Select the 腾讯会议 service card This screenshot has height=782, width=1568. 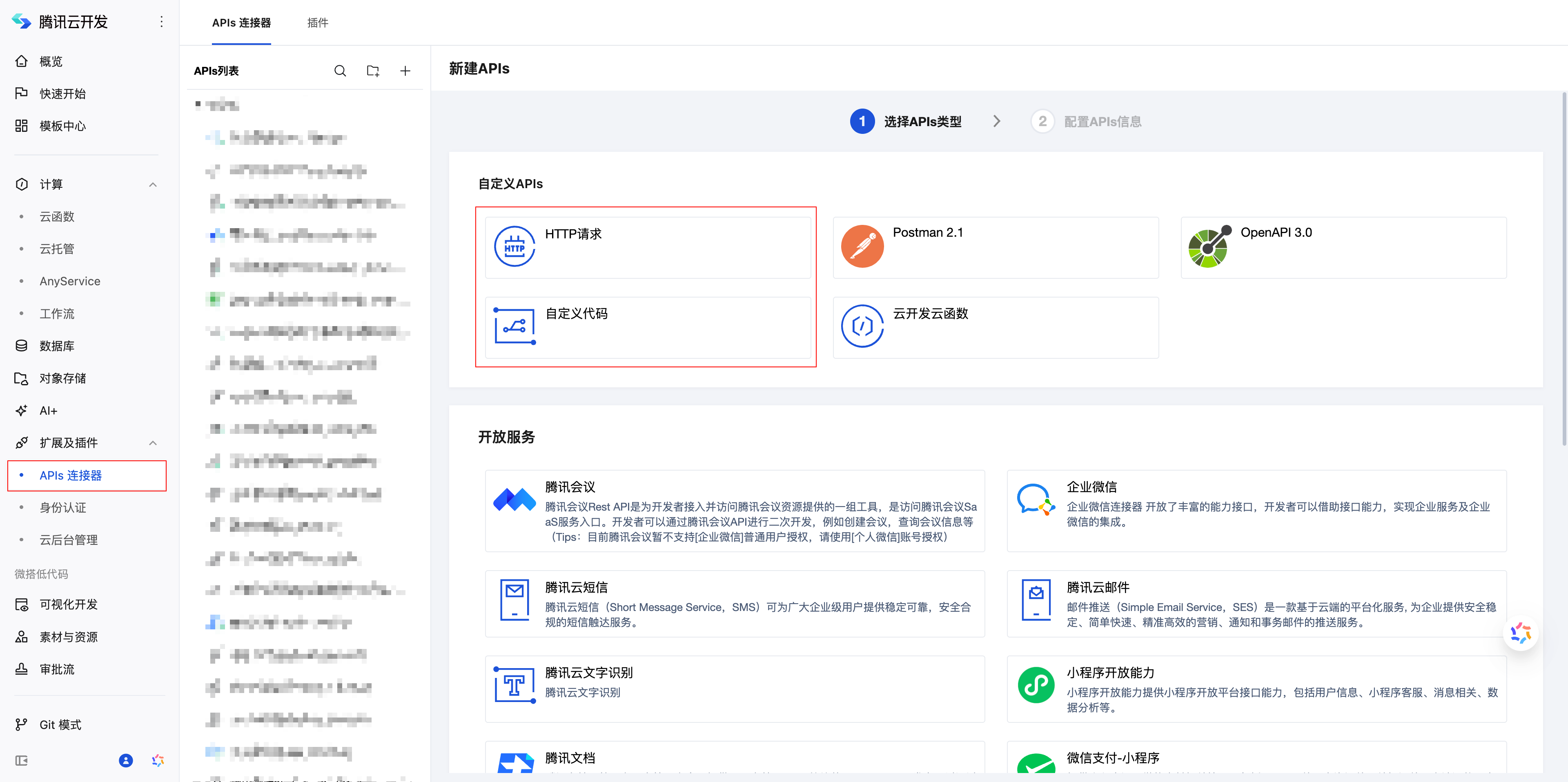pos(735,511)
